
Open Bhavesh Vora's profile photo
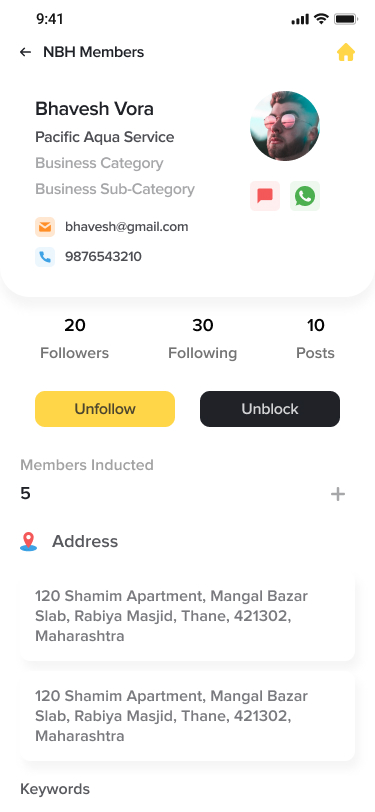coord(285,126)
